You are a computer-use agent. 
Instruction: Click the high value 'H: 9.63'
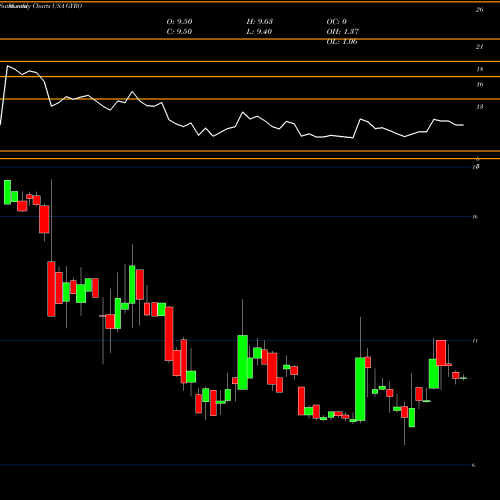click(x=260, y=21)
